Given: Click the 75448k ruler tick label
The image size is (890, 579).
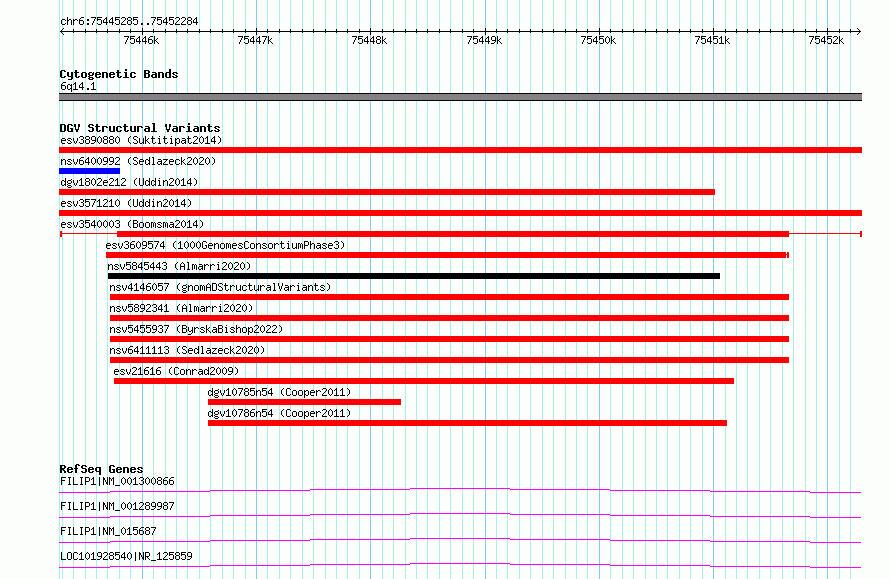Looking at the screenshot, I should coord(370,40).
